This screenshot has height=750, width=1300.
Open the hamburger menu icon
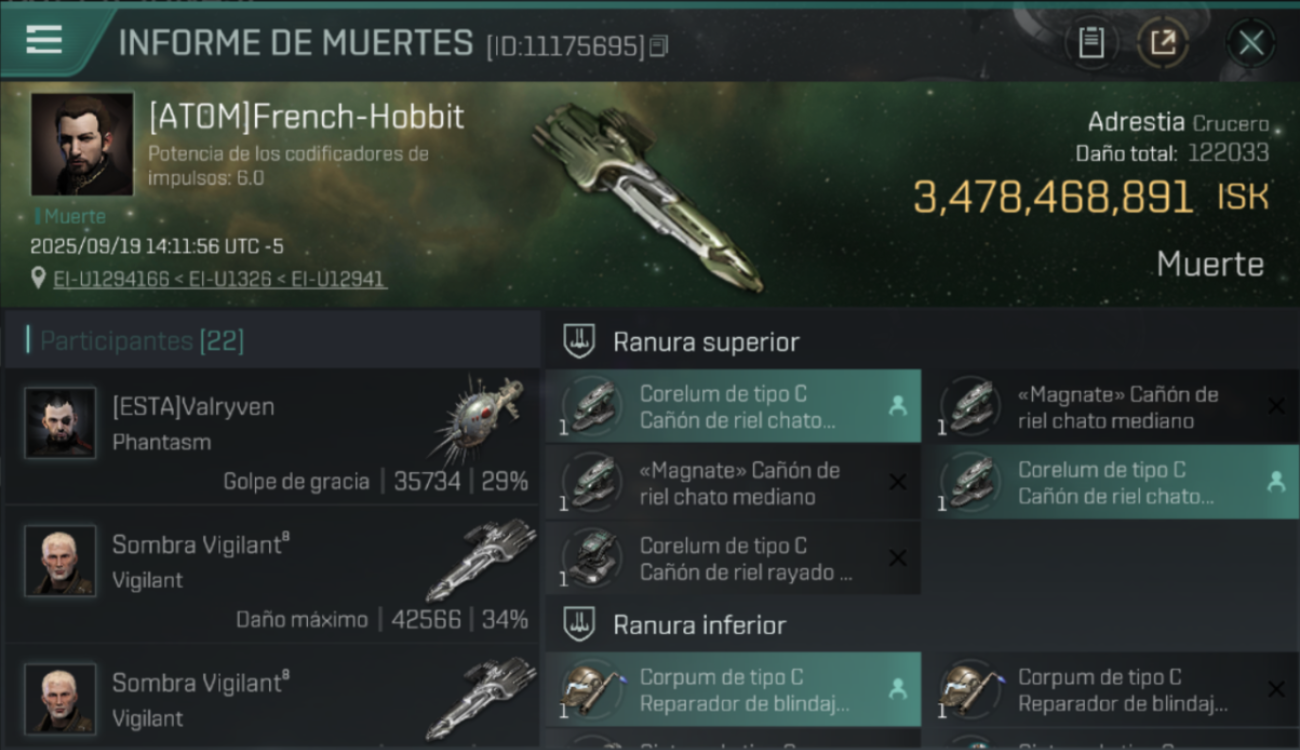coord(44,40)
